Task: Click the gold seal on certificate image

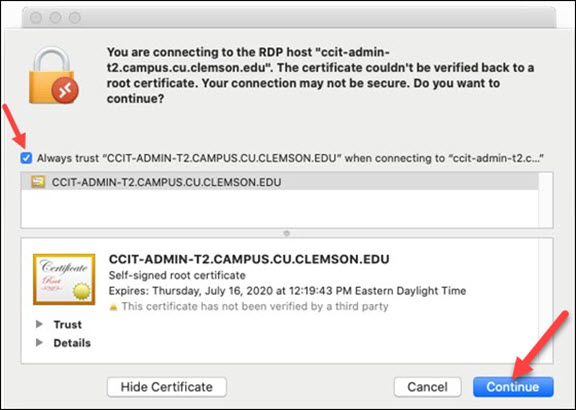Action: 81,292
